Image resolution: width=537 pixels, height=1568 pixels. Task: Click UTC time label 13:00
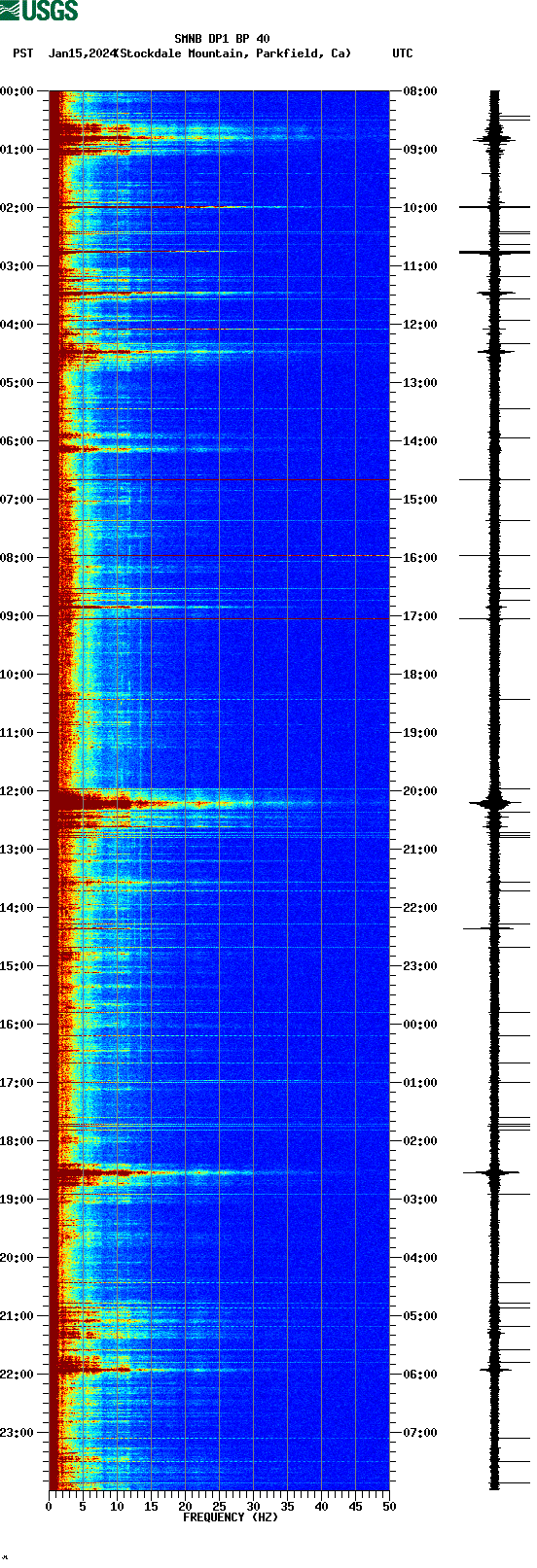420,383
